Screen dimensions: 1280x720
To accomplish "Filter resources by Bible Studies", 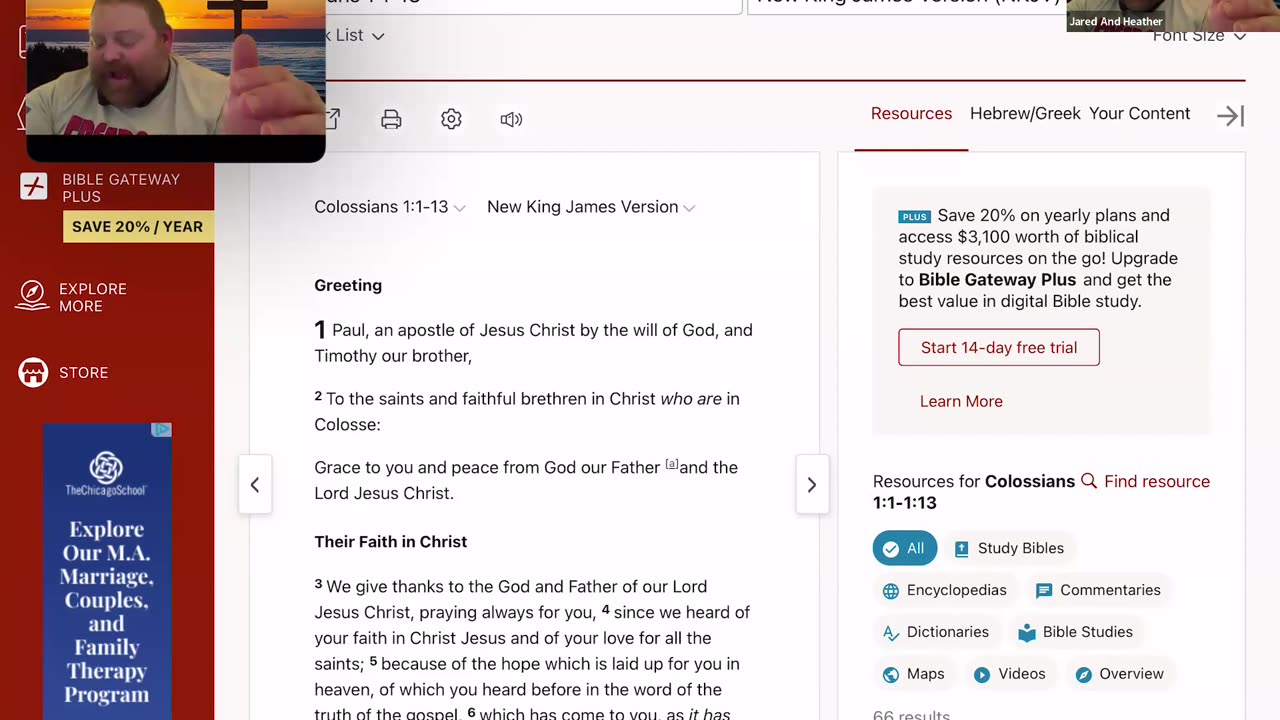I will (x=1075, y=632).
